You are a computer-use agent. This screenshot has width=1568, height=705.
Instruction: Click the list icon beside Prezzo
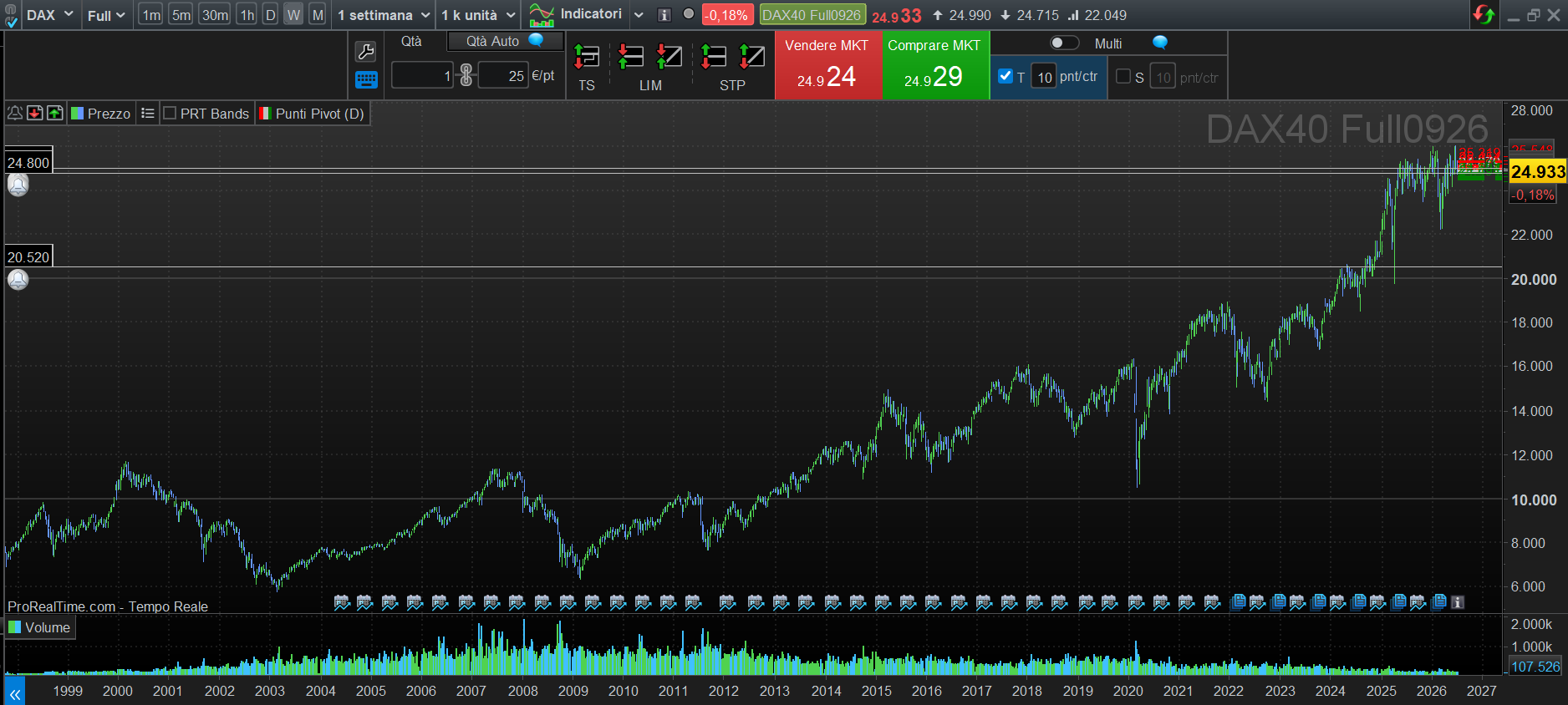(x=148, y=114)
